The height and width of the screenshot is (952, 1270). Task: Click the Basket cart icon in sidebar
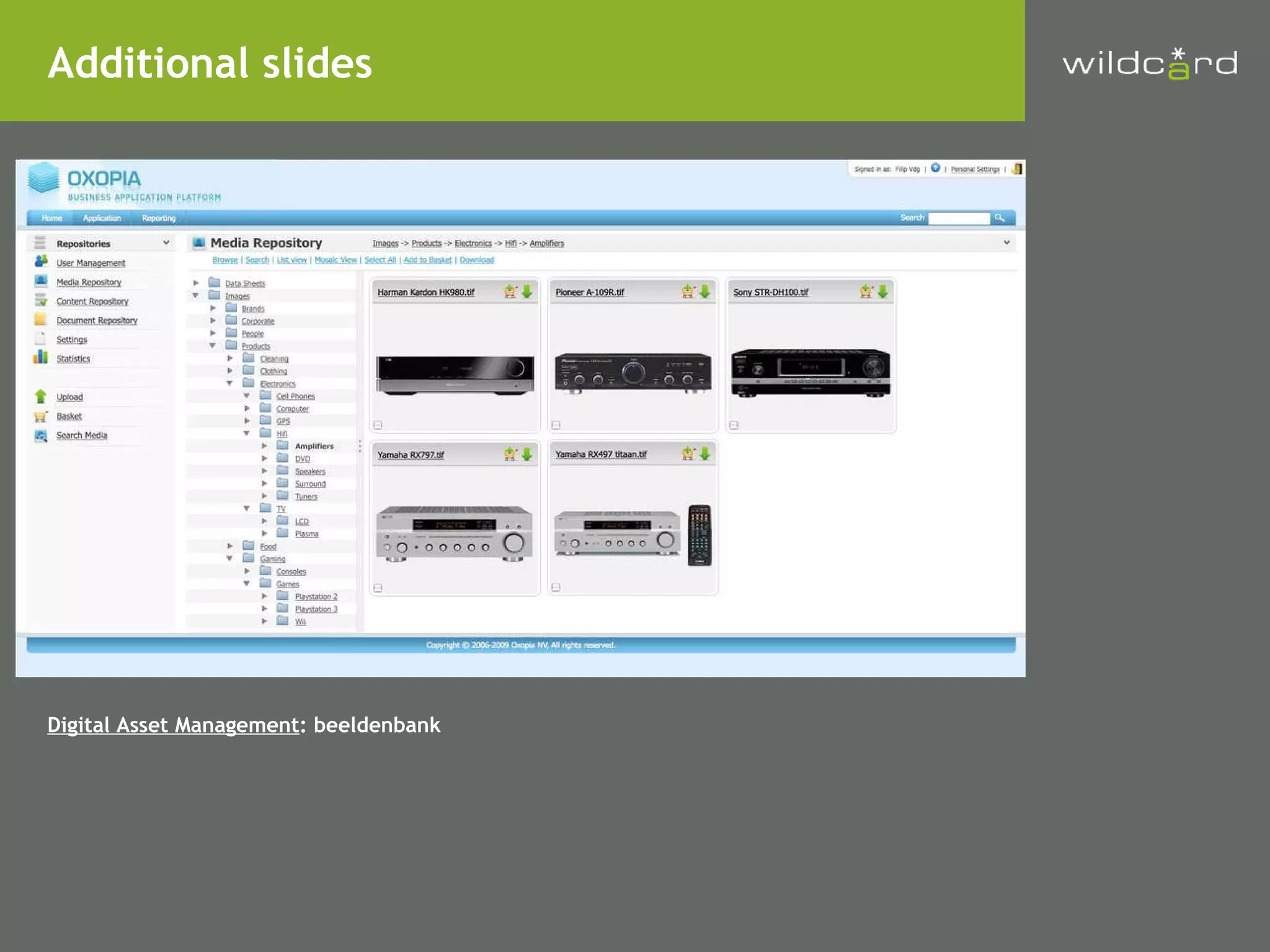(x=41, y=416)
